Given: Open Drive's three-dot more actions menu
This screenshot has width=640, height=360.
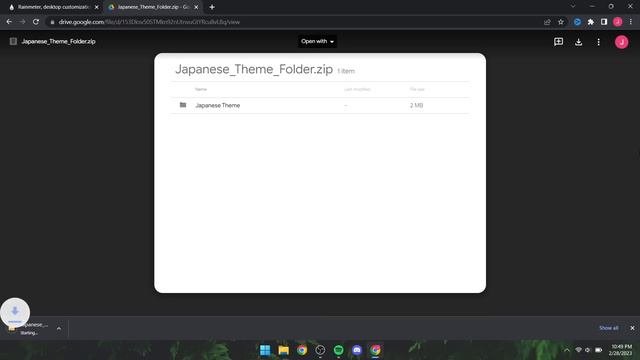Looking at the screenshot, I should [598, 42].
